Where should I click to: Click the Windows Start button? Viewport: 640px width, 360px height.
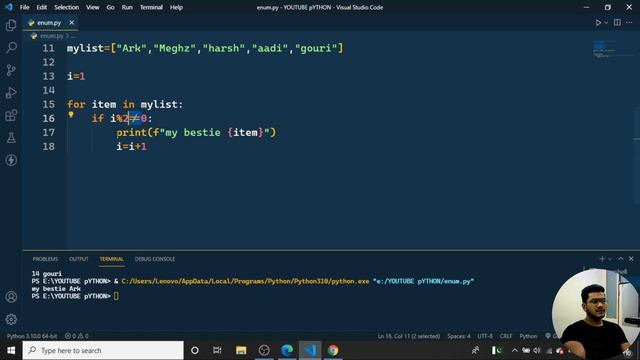click(x=11, y=351)
